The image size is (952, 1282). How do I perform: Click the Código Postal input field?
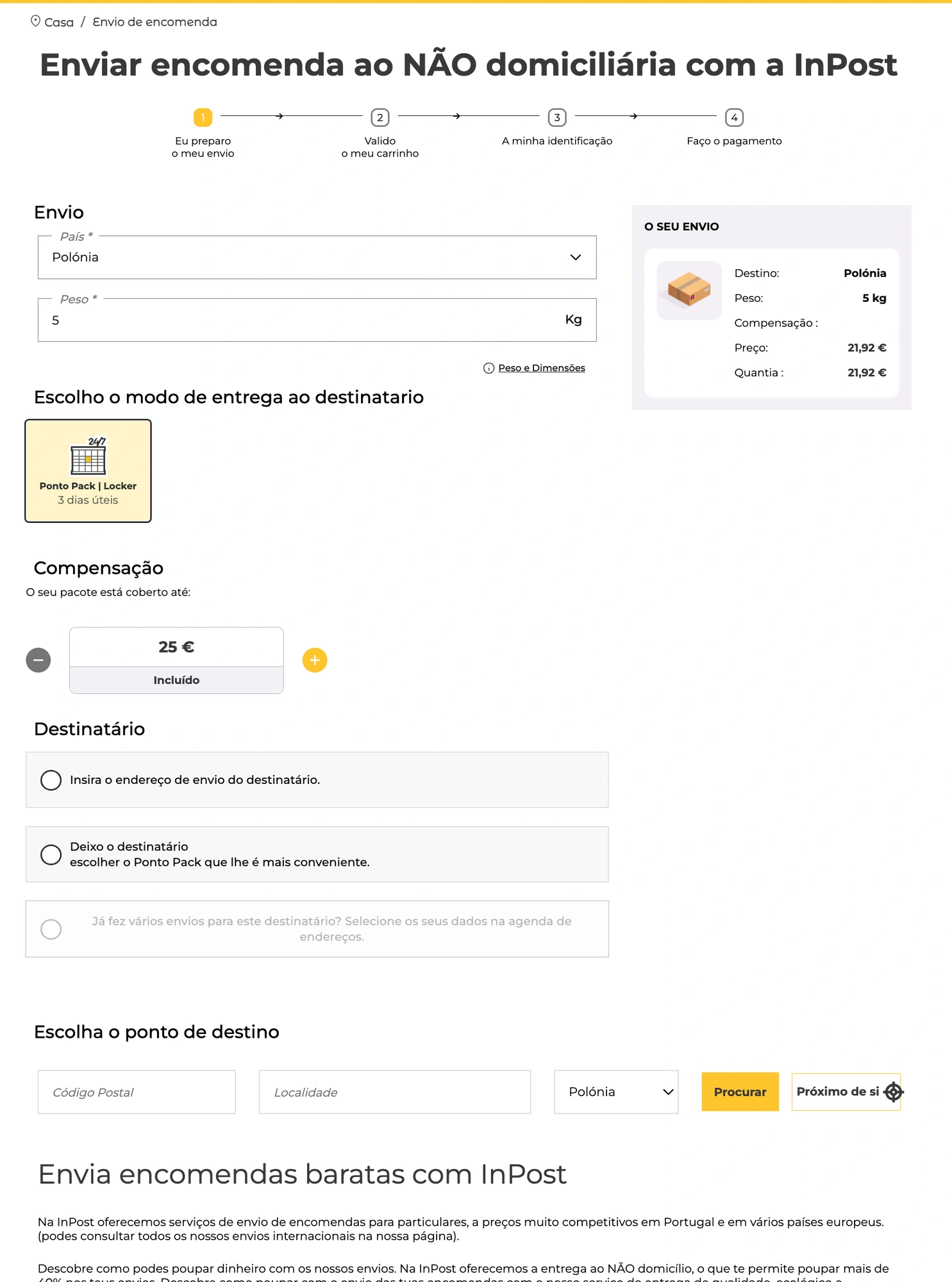point(137,1092)
